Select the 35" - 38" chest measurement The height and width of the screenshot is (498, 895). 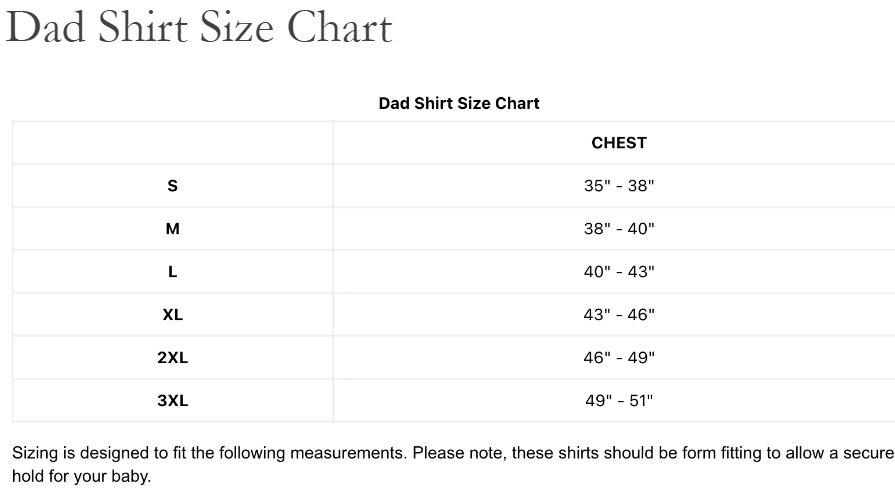619,186
